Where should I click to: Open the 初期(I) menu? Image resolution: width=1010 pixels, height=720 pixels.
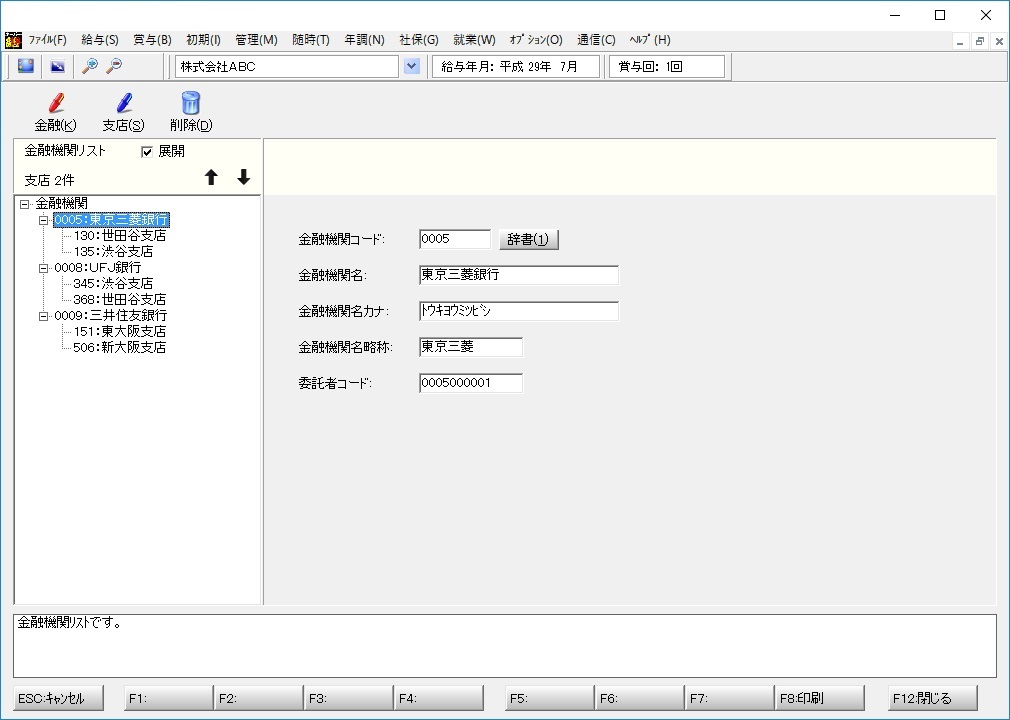point(204,40)
